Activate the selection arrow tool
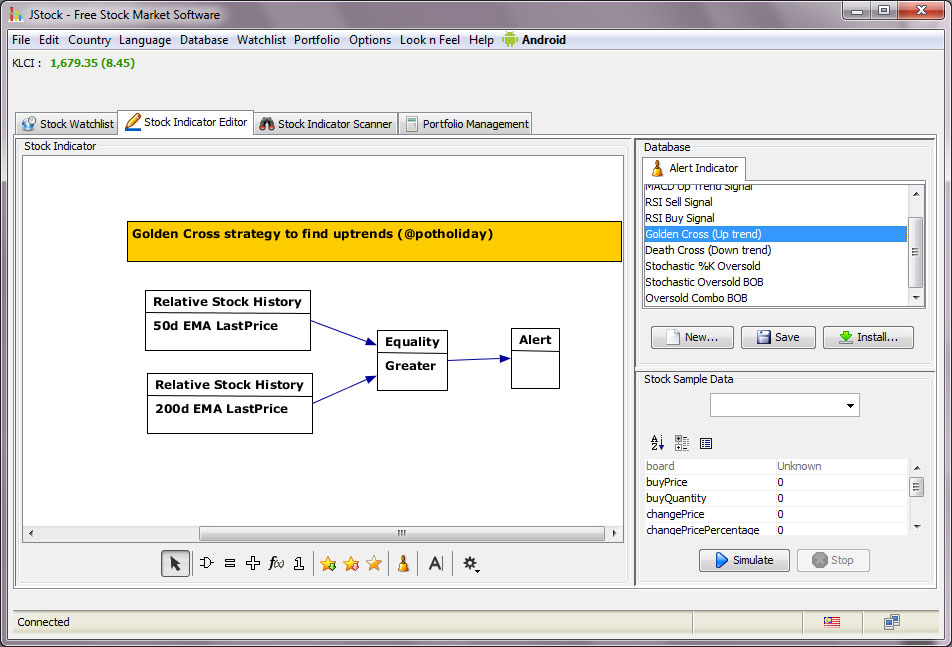Viewport: 952px width, 647px height. point(175,564)
